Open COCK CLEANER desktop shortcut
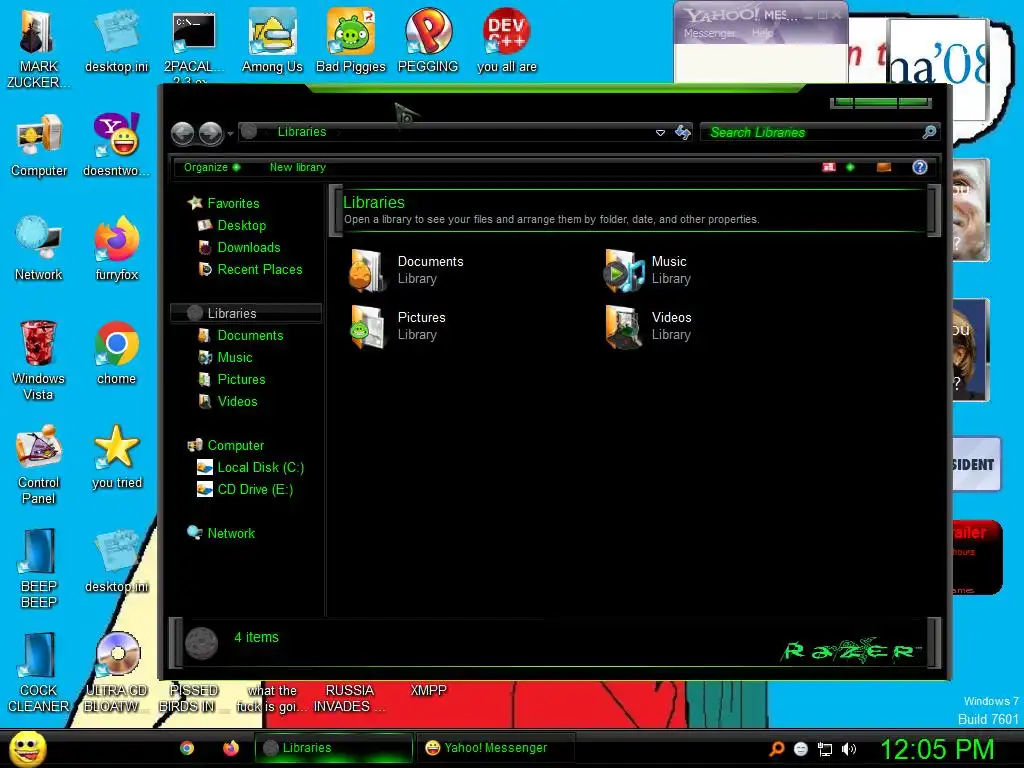This screenshot has width=1024, height=768. tap(39, 673)
